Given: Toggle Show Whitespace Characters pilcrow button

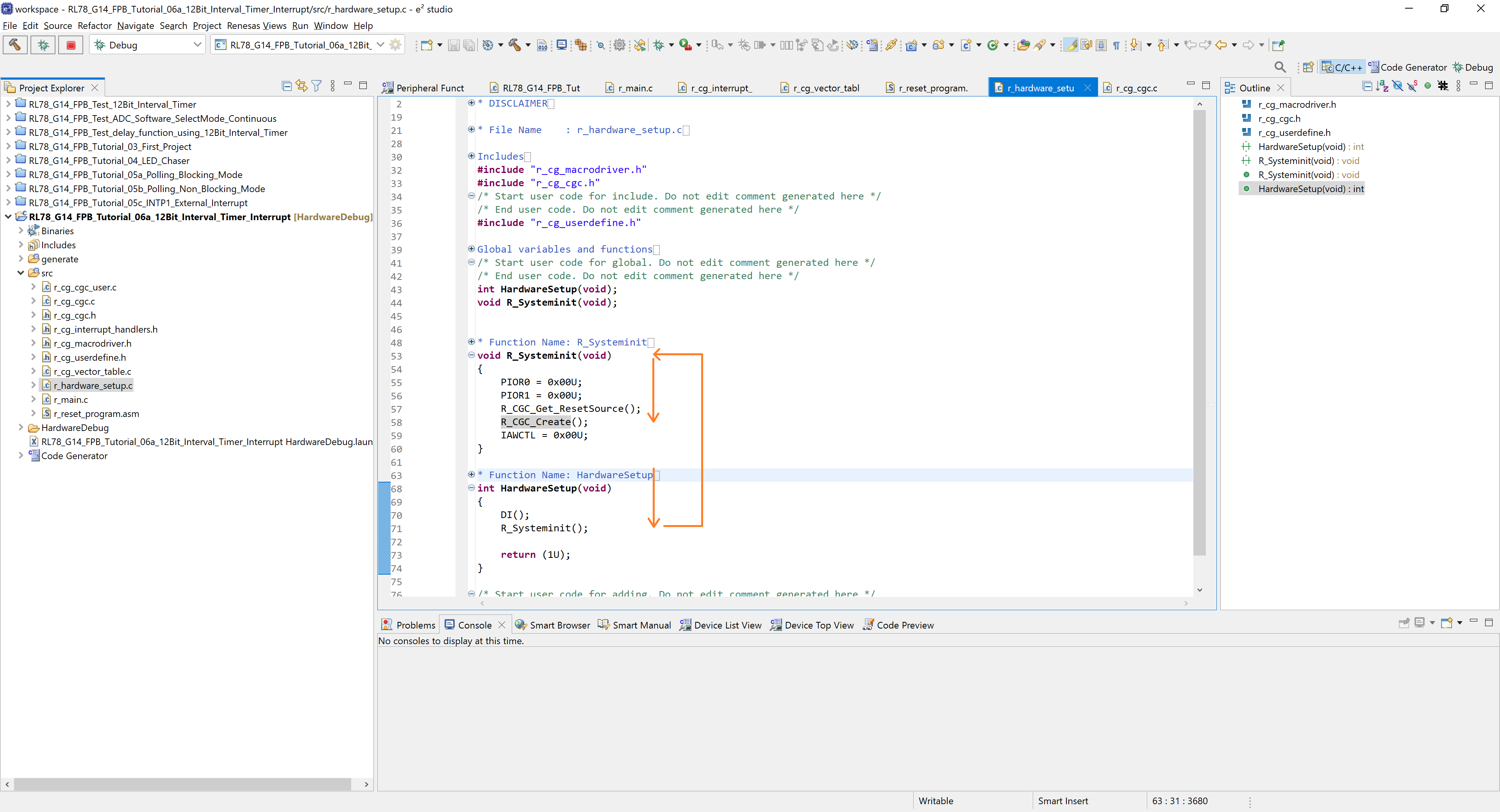Looking at the screenshot, I should click(1116, 45).
